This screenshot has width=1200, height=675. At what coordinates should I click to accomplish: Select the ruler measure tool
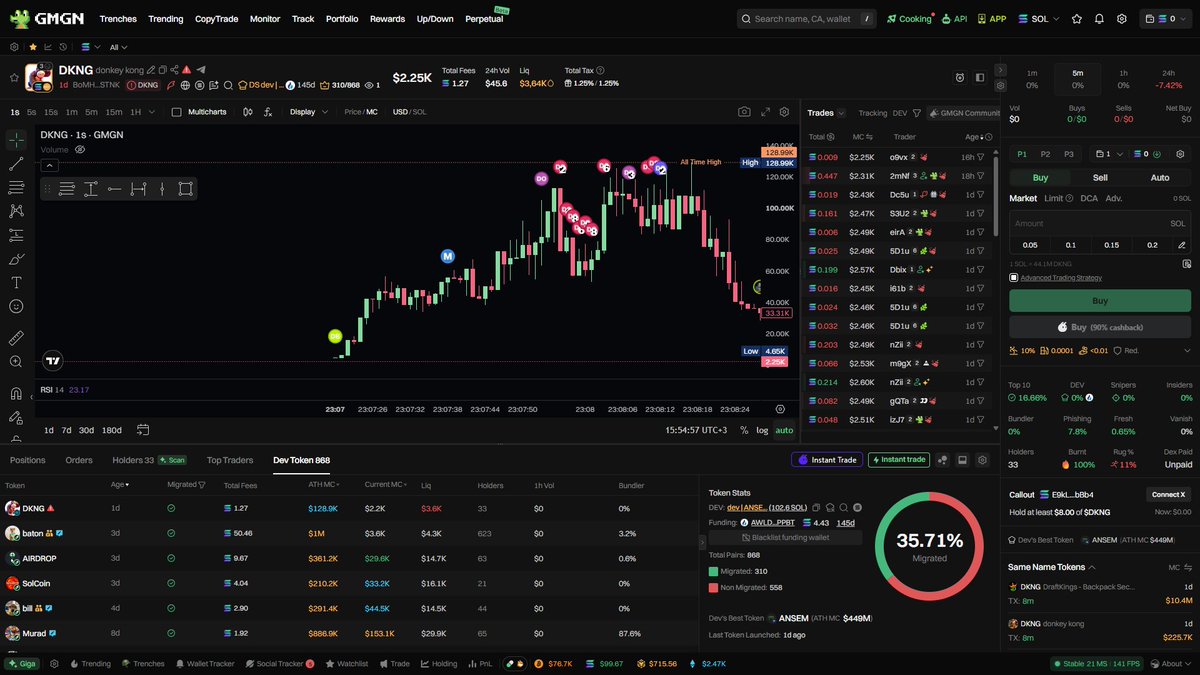point(16,338)
